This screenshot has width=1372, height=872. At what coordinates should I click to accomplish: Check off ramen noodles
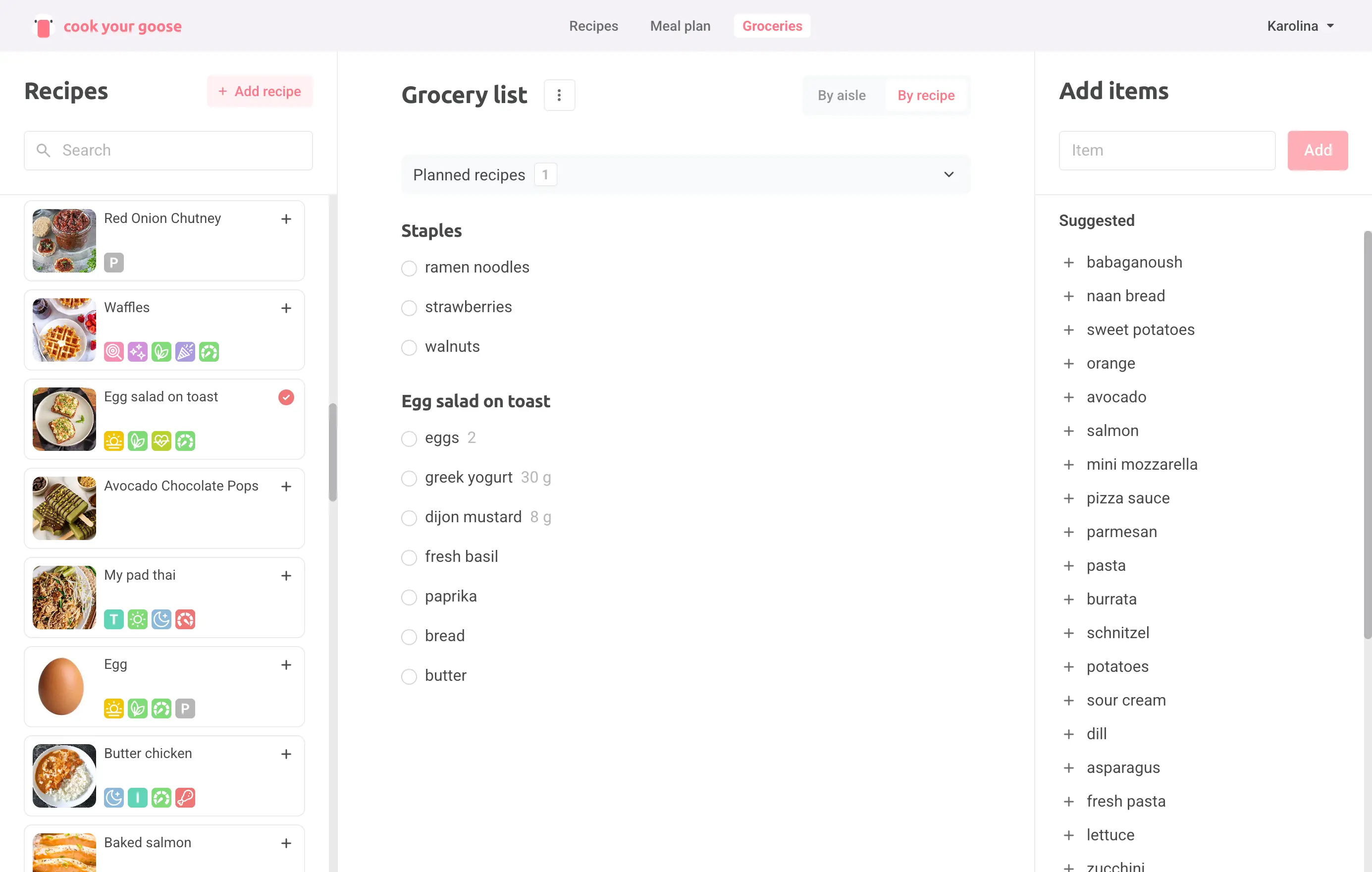[409, 268]
